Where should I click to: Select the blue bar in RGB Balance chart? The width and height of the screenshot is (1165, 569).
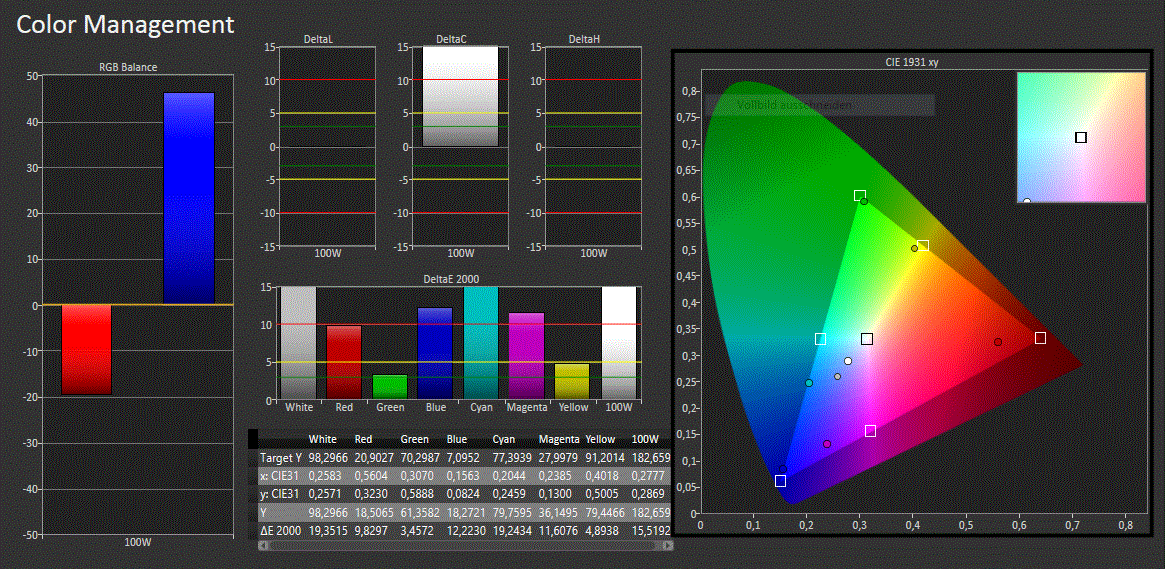(189, 198)
